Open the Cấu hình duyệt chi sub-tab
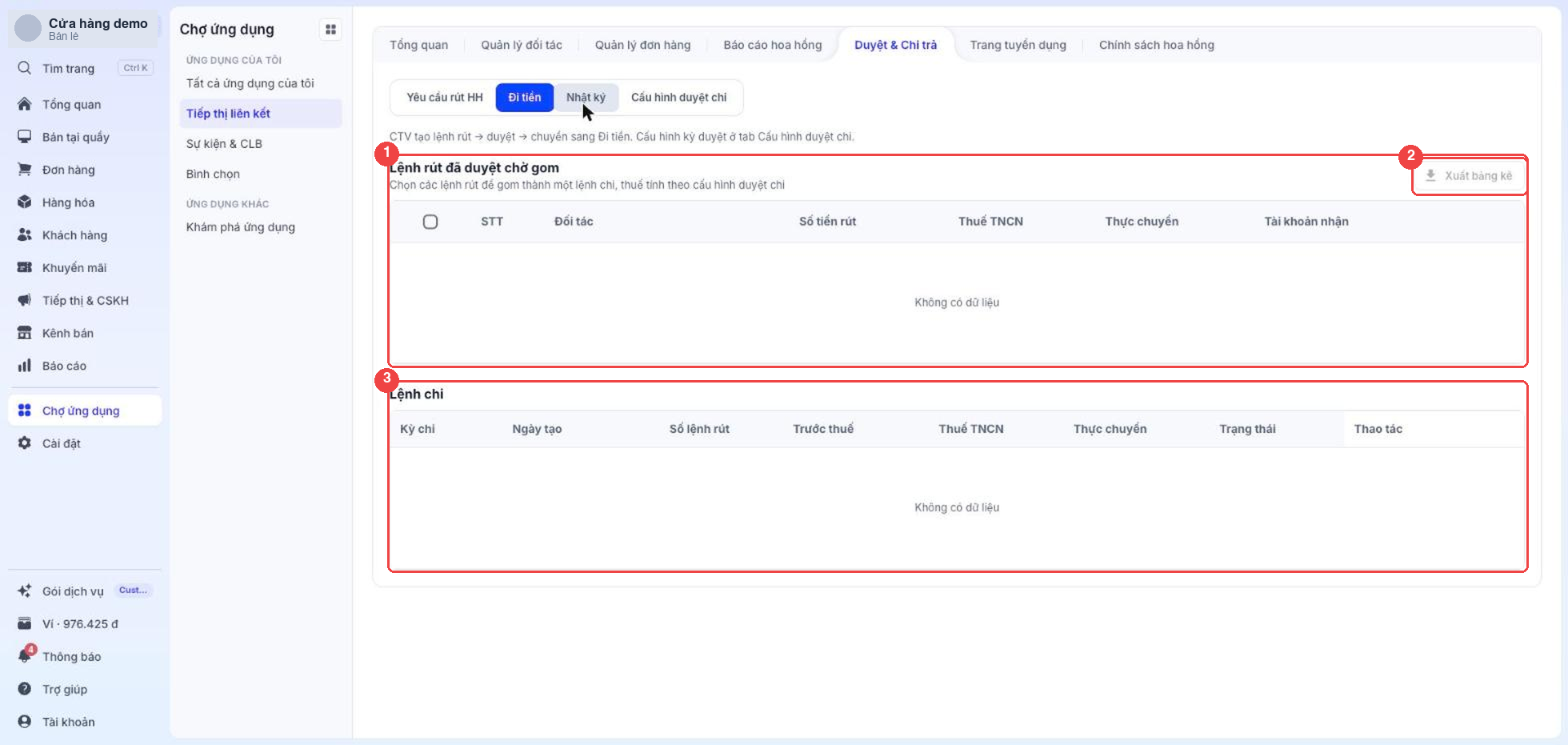This screenshot has height=745, width=1568. 679,98
